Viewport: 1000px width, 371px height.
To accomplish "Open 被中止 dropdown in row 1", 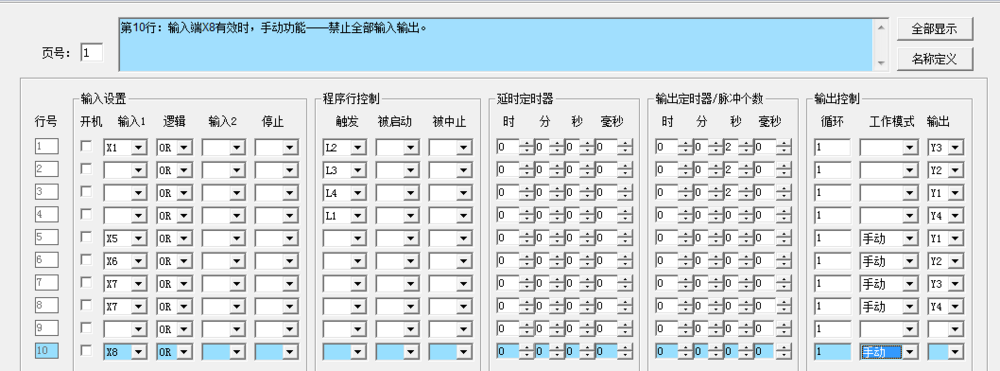I will click(x=450, y=147).
